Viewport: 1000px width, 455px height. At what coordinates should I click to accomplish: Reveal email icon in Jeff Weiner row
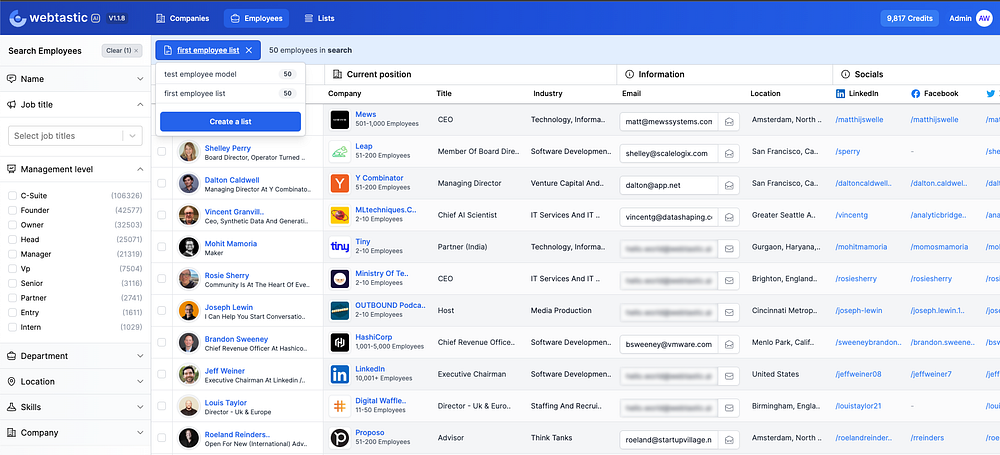pos(729,377)
